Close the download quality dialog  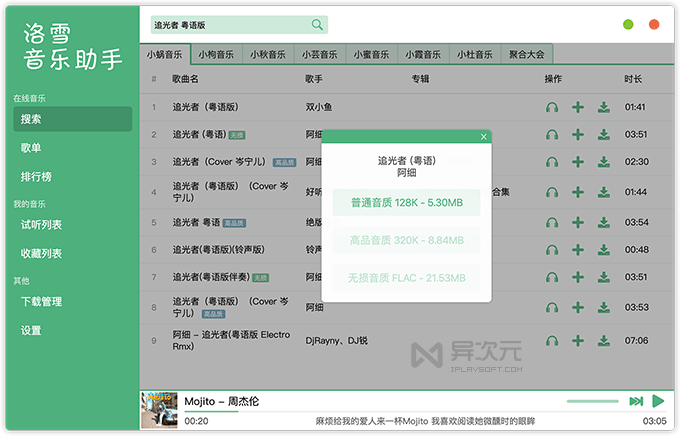click(484, 136)
